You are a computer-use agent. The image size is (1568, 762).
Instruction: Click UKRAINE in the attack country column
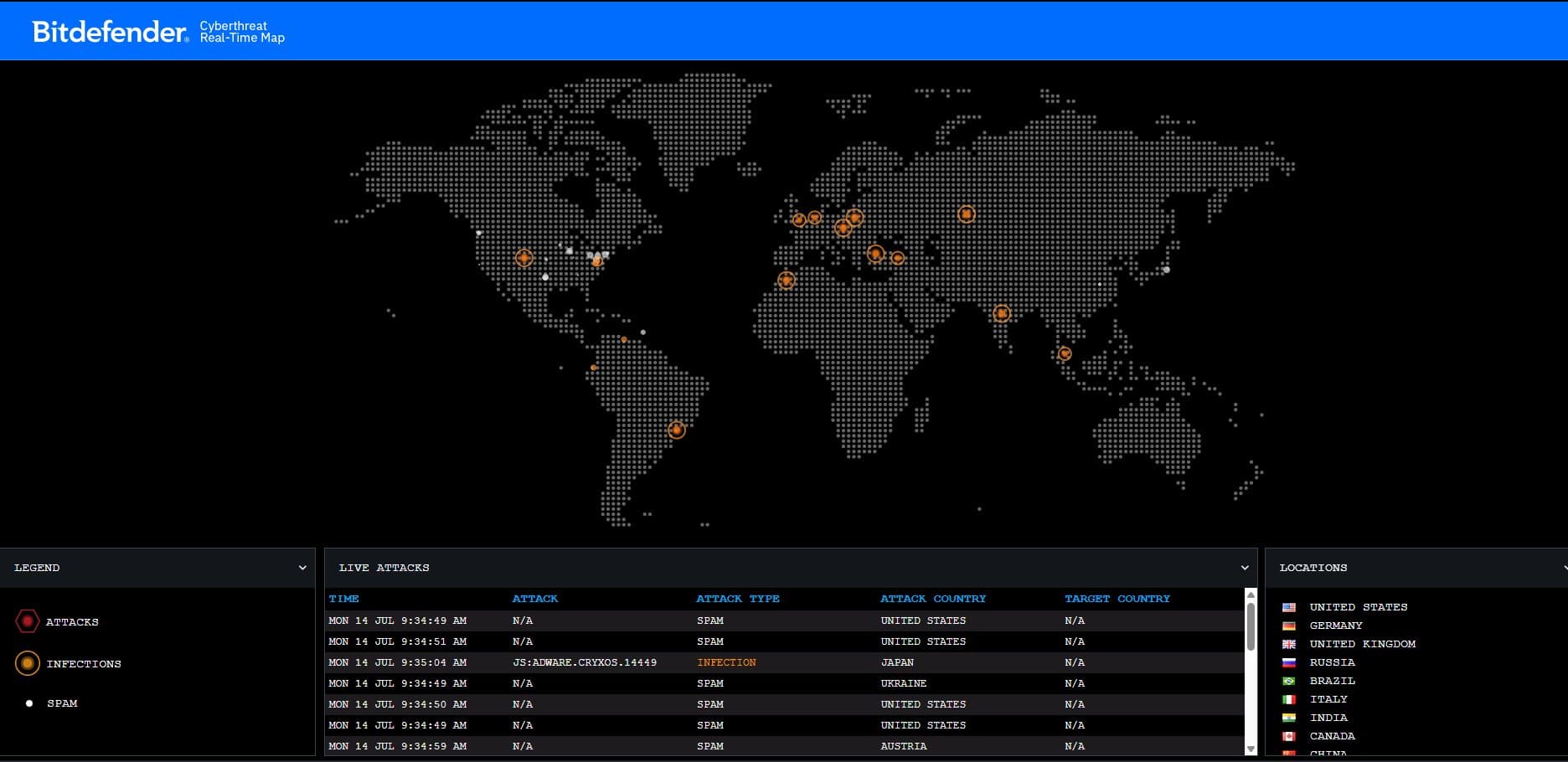point(904,683)
